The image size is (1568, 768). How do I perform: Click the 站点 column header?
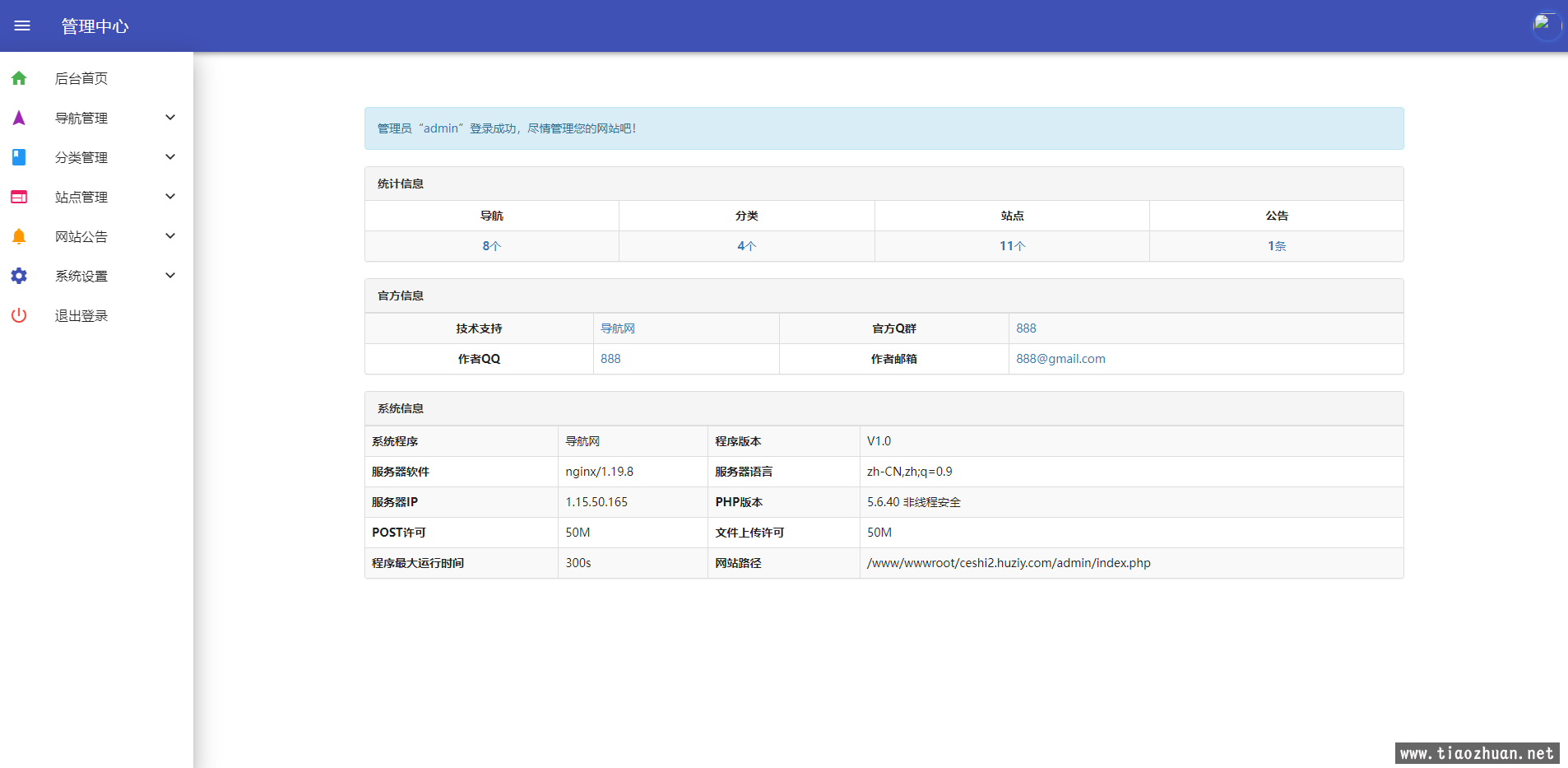pyautogui.click(x=1013, y=216)
